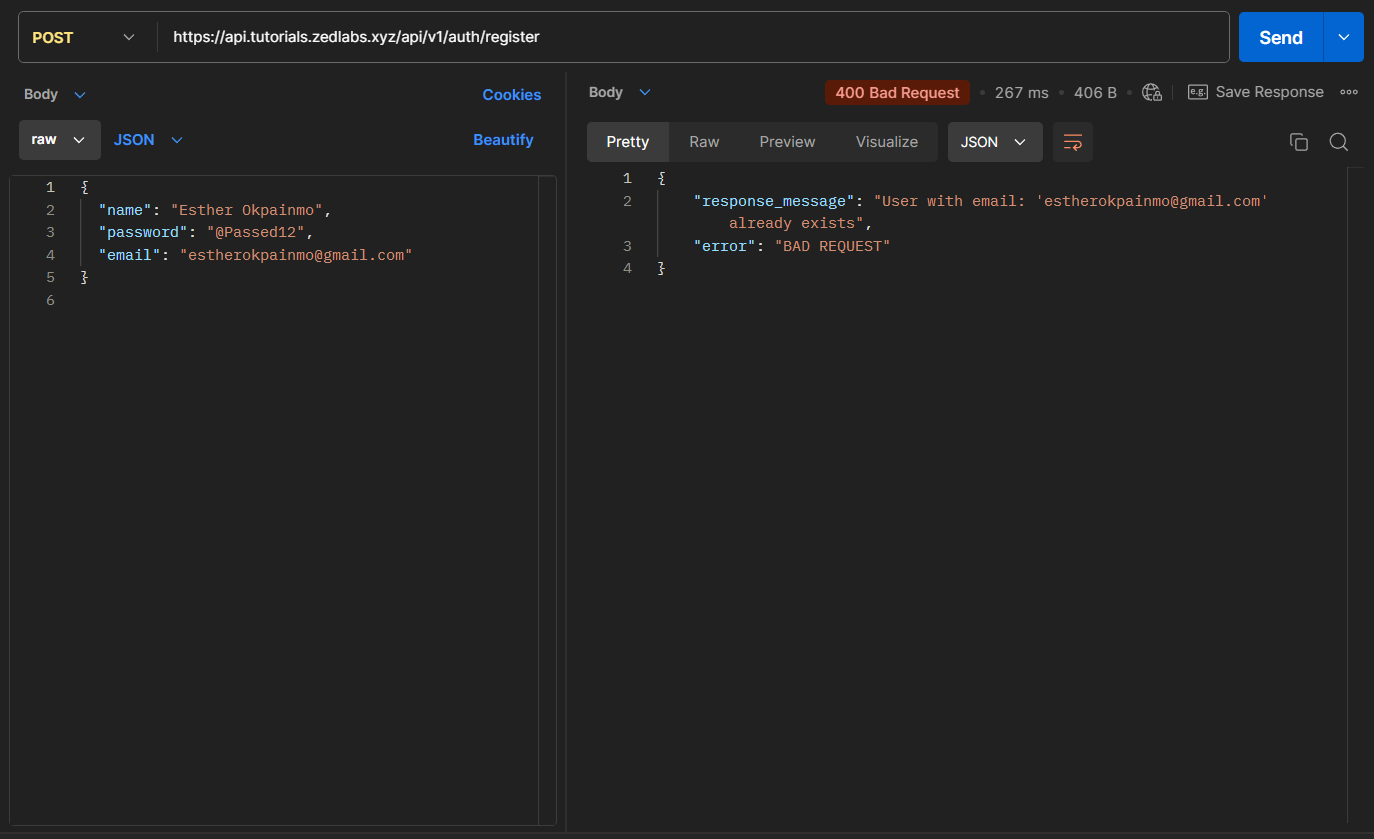Switch to the Pretty response view

(628, 142)
